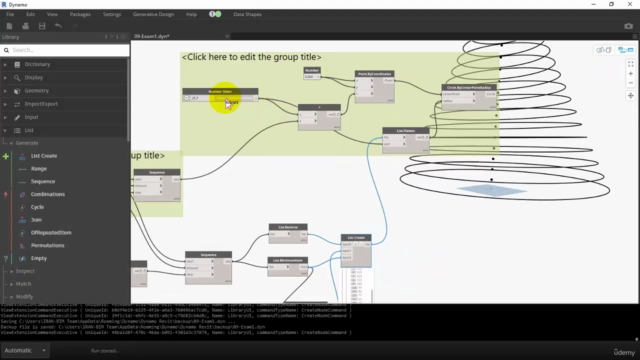Open the Edit menu

point(31,14)
